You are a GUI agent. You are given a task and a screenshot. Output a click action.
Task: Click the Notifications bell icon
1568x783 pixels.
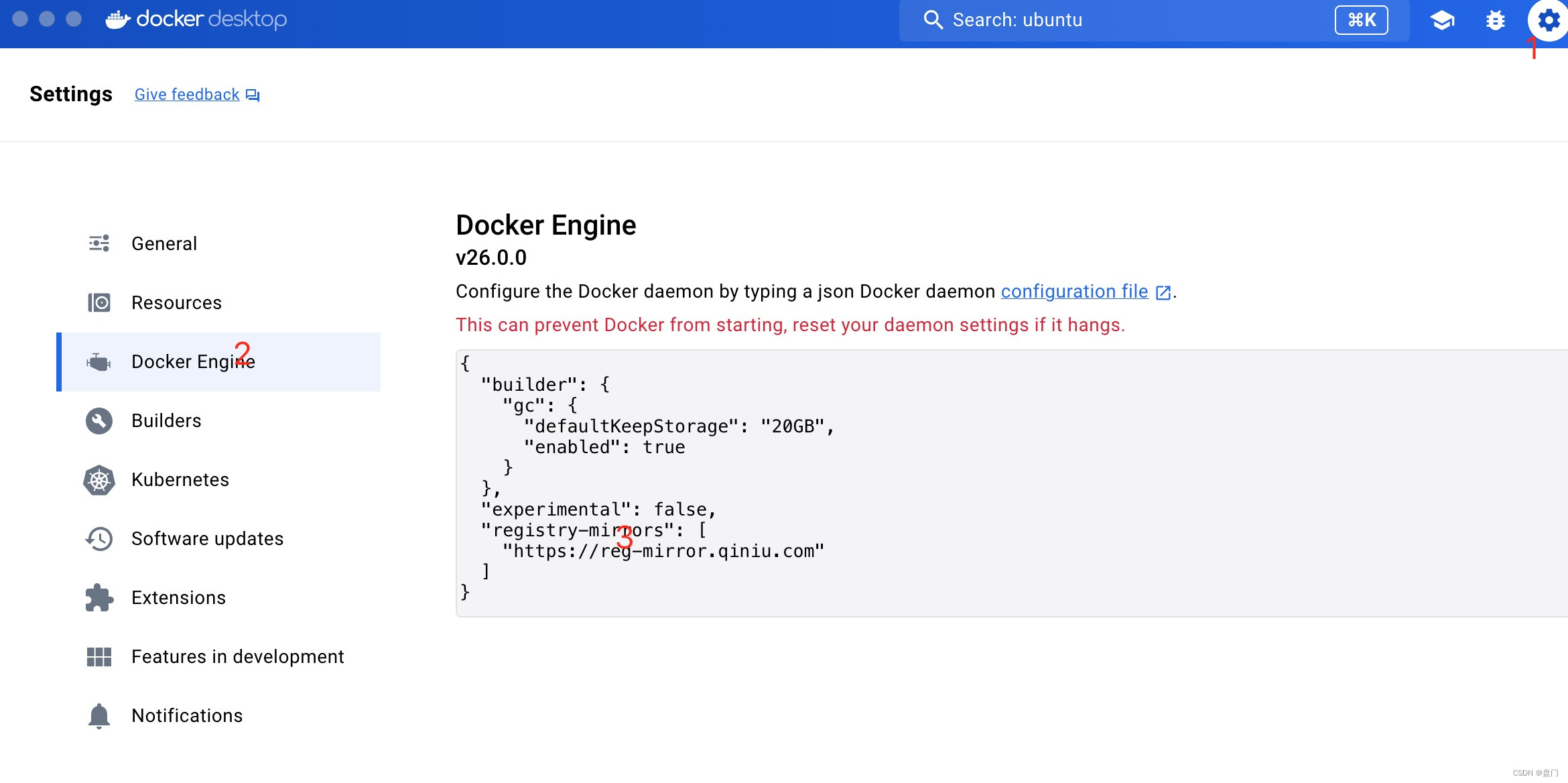point(99,715)
